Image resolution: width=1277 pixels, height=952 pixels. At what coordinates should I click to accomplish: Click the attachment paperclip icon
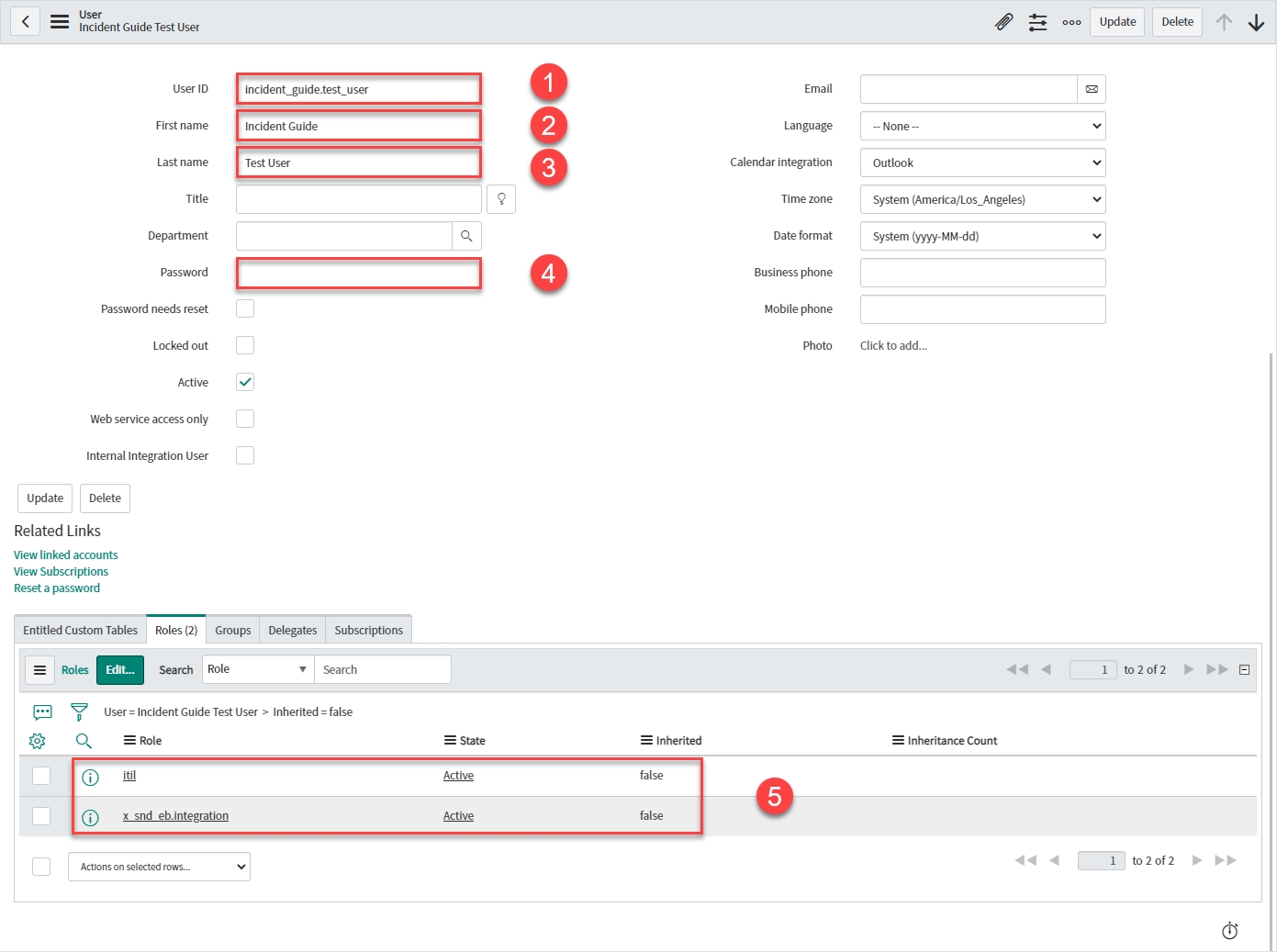pos(1003,22)
